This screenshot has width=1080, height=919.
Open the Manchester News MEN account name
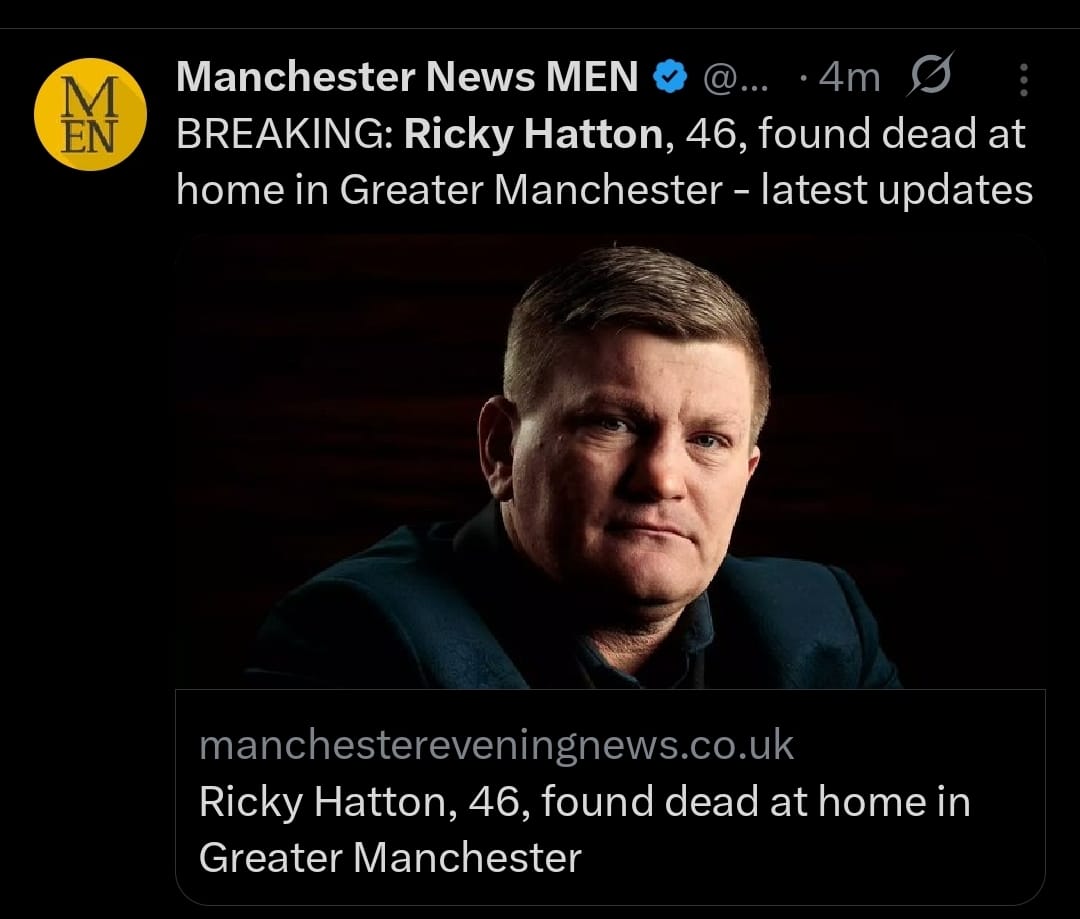[x=407, y=77]
